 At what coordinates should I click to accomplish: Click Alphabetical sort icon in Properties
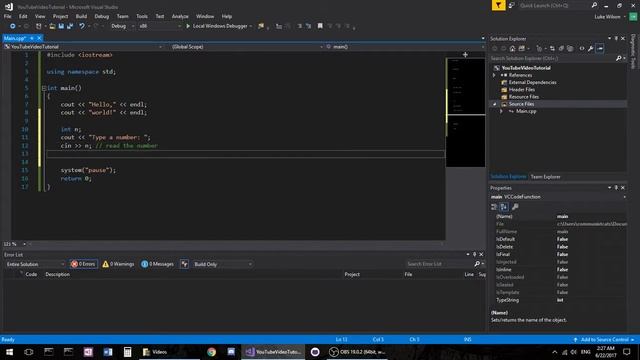click(x=504, y=207)
